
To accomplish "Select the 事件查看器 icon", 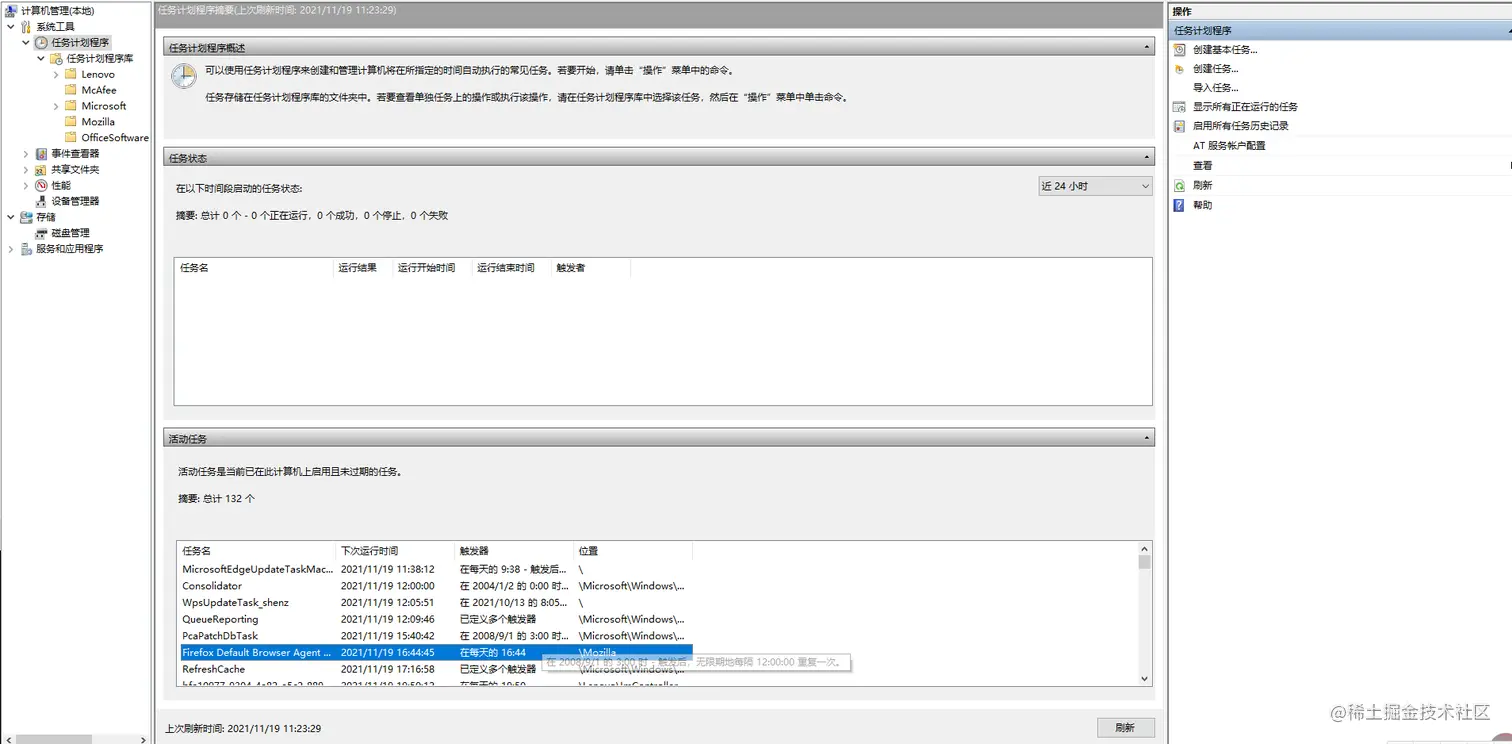I will click(41, 154).
